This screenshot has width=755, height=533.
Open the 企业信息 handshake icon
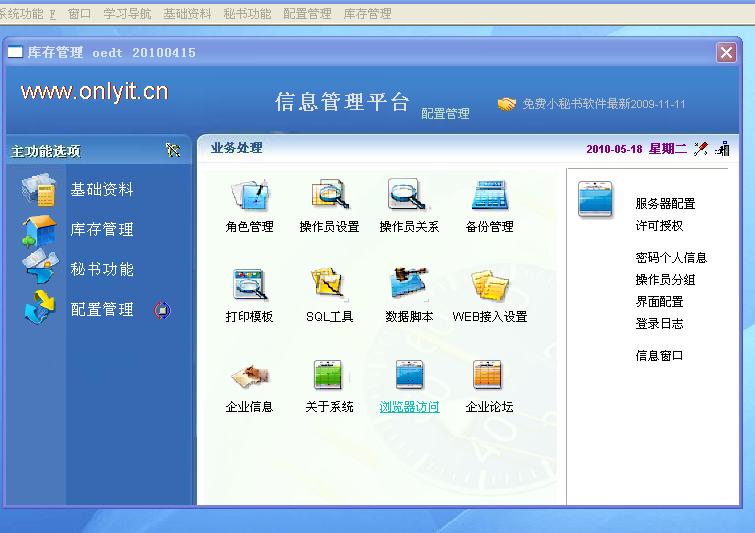249,376
